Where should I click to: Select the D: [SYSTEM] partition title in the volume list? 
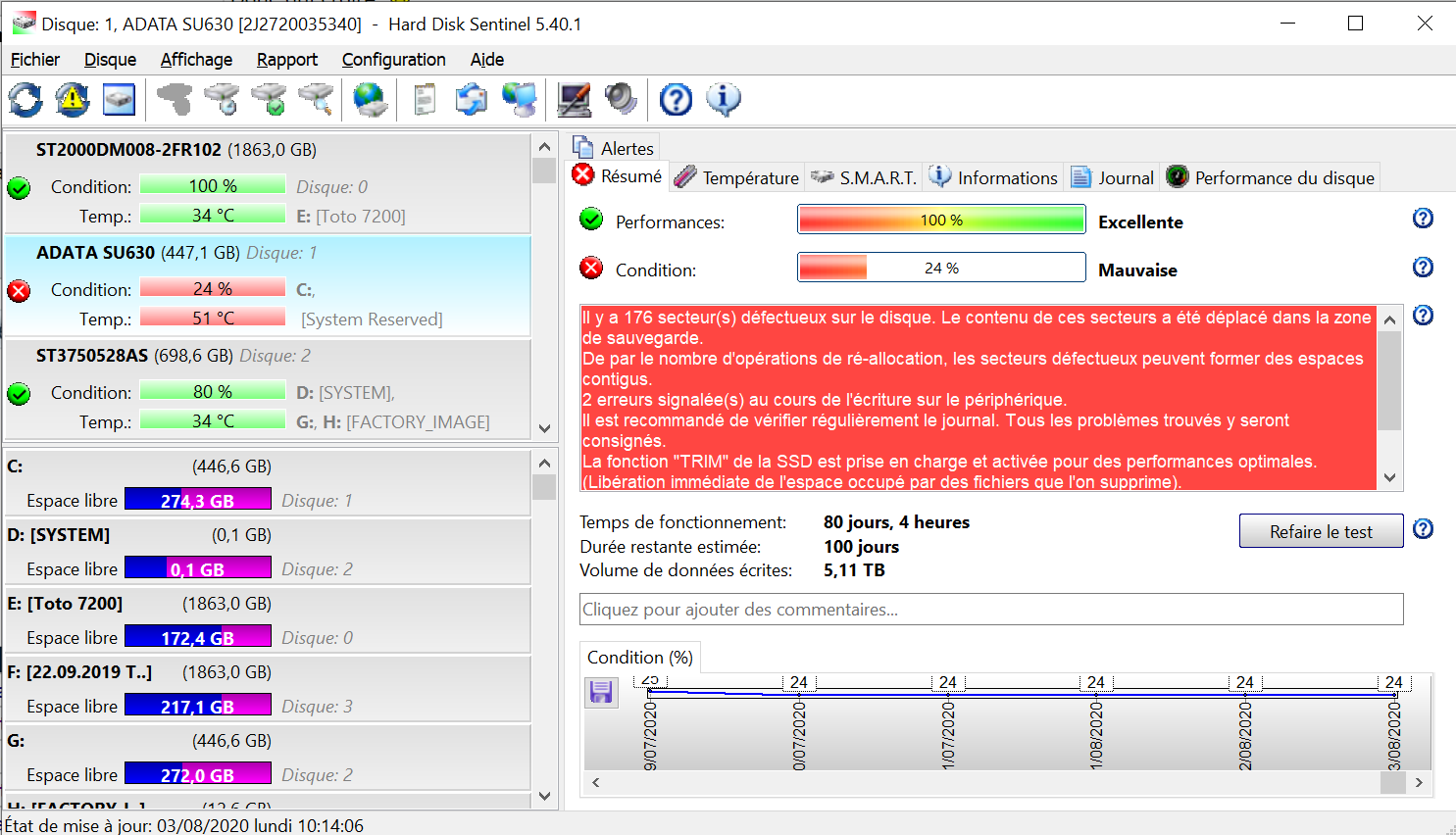point(59,535)
